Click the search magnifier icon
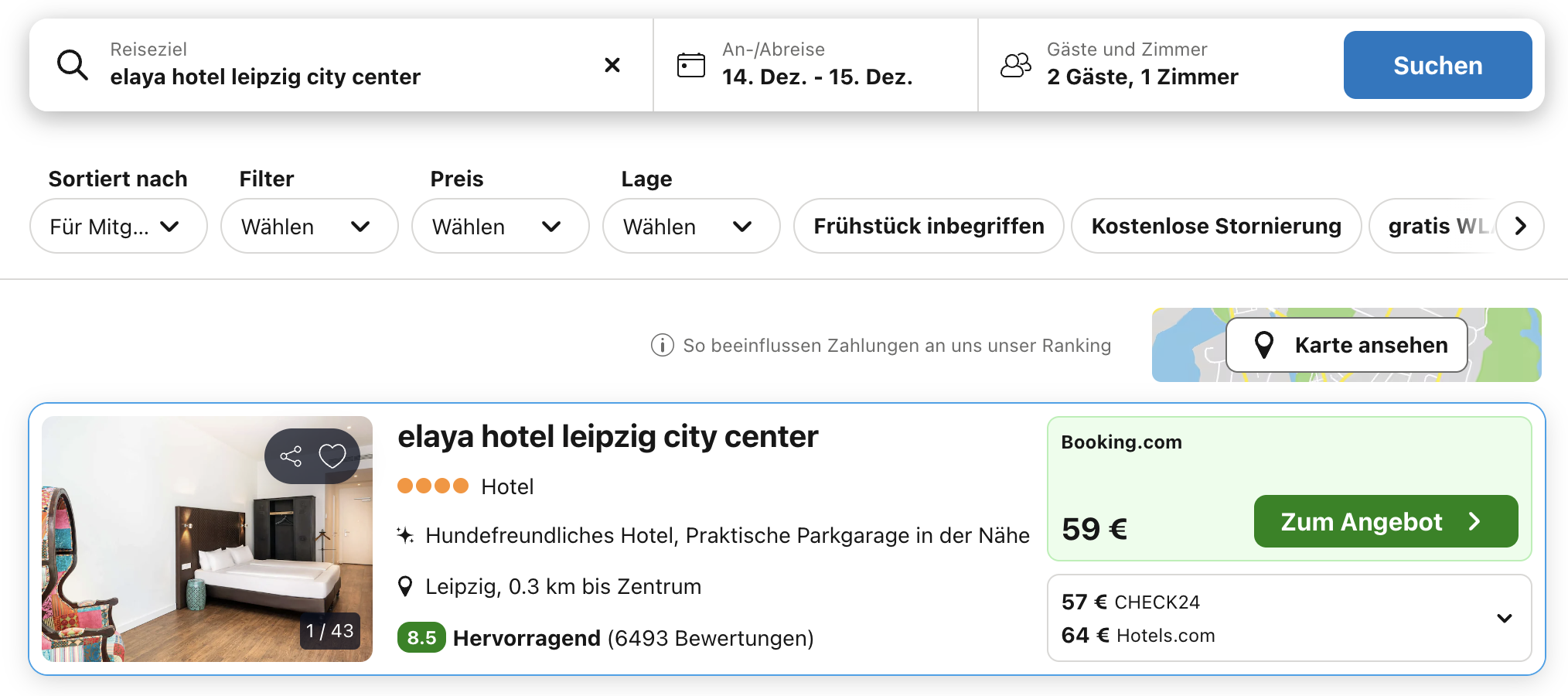This screenshot has width=1568, height=696. coord(73,65)
